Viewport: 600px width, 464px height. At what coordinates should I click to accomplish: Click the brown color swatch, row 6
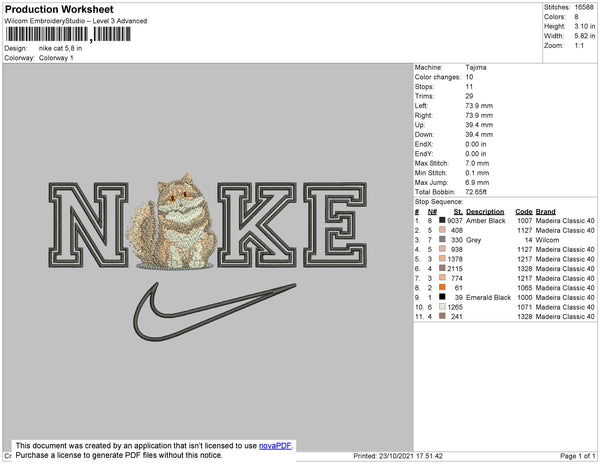point(442,268)
